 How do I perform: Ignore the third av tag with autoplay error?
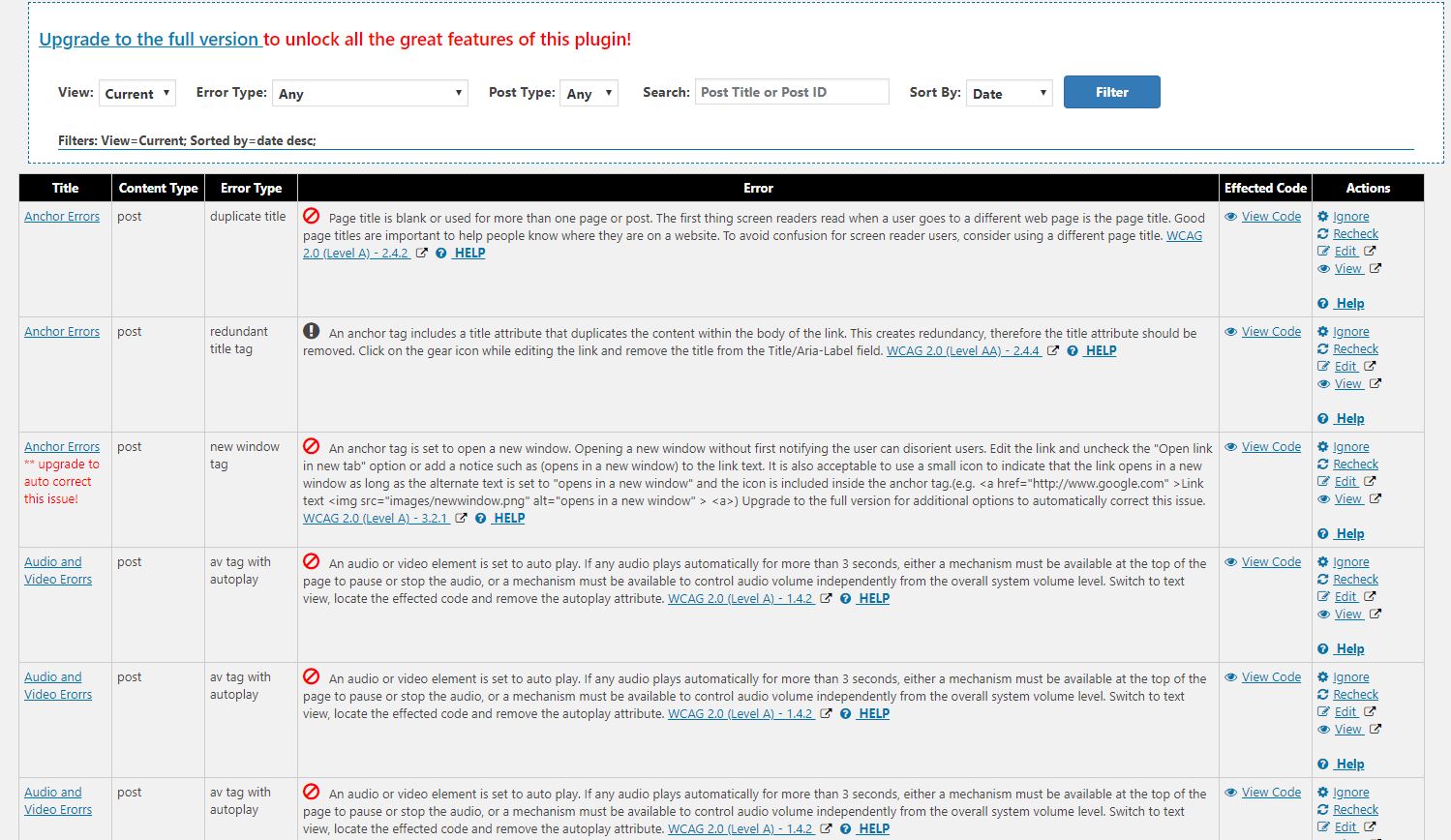click(1351, 793)
